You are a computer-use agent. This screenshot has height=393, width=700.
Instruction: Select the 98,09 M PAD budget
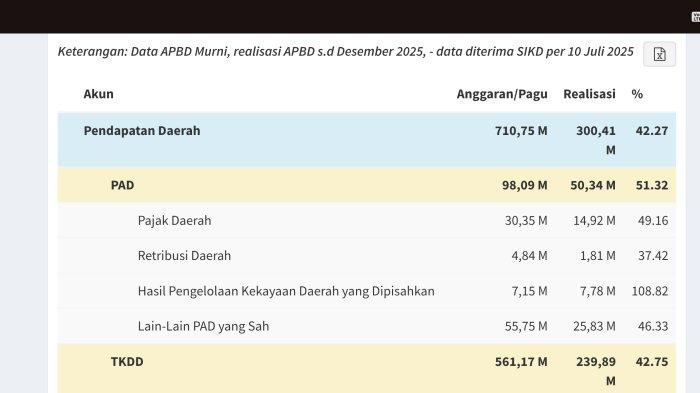tap(525, 185)
